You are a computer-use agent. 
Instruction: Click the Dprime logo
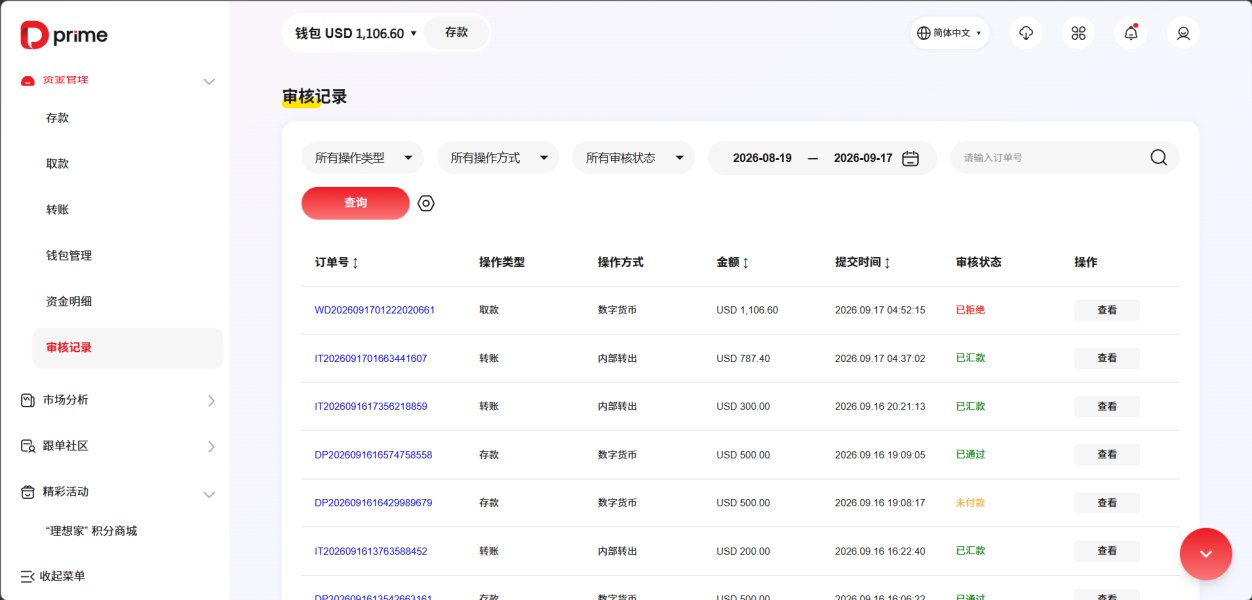tap(64, 35)
